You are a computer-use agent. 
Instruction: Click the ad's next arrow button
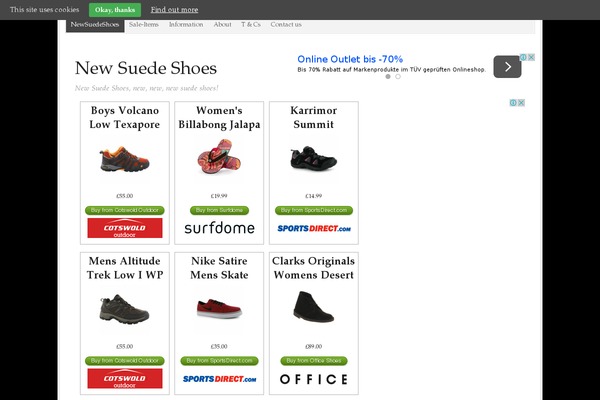507,67
